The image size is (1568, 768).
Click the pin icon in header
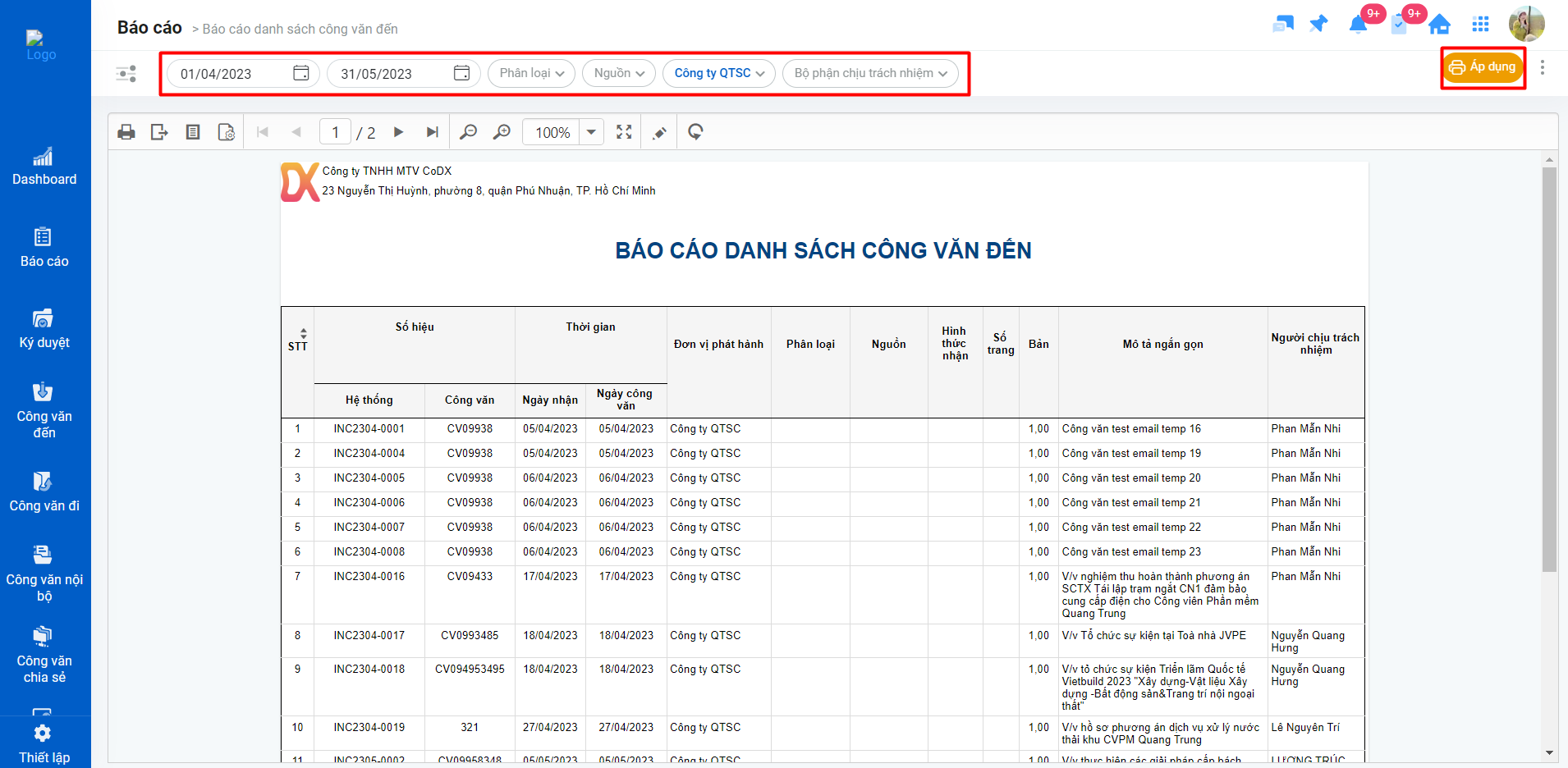[x=1319, y=23]
